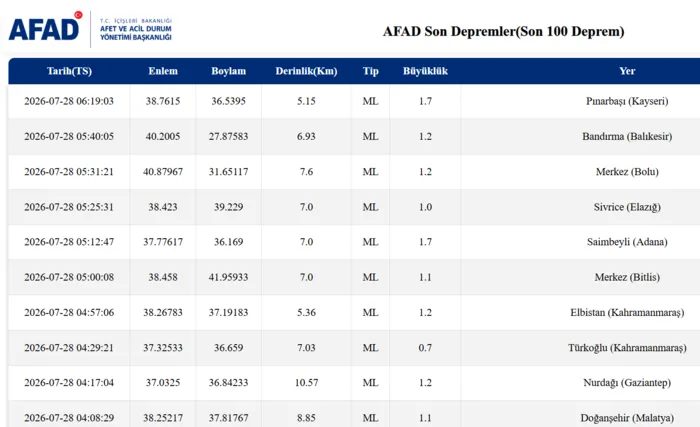
Task: Click longitude value 27.87583
Action: click(x=229, y=137)
